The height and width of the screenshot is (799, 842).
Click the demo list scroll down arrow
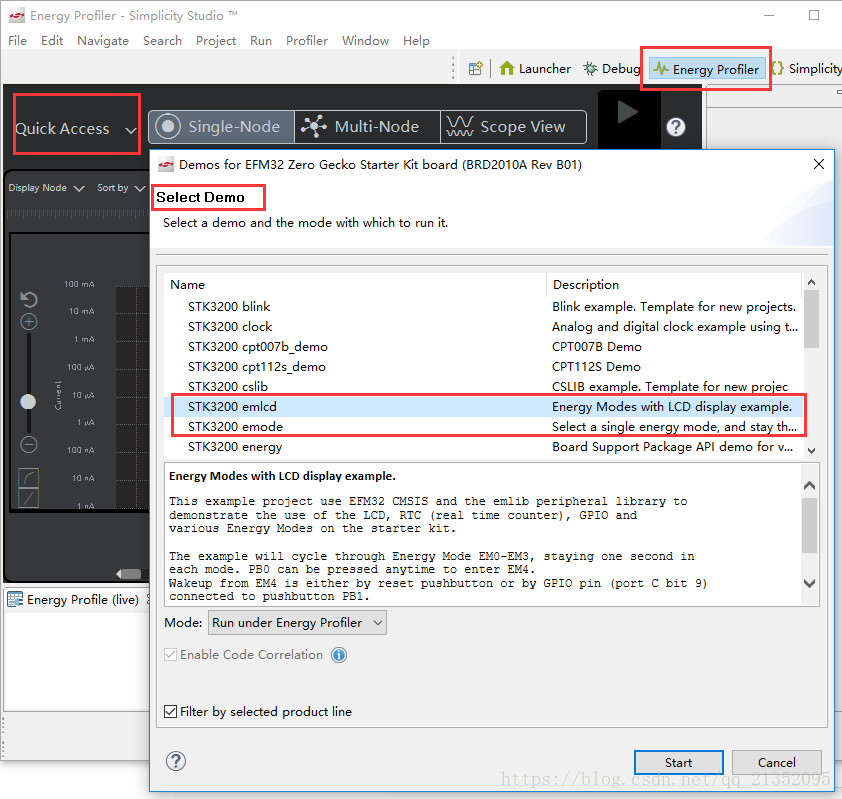[x=811, y=451]
